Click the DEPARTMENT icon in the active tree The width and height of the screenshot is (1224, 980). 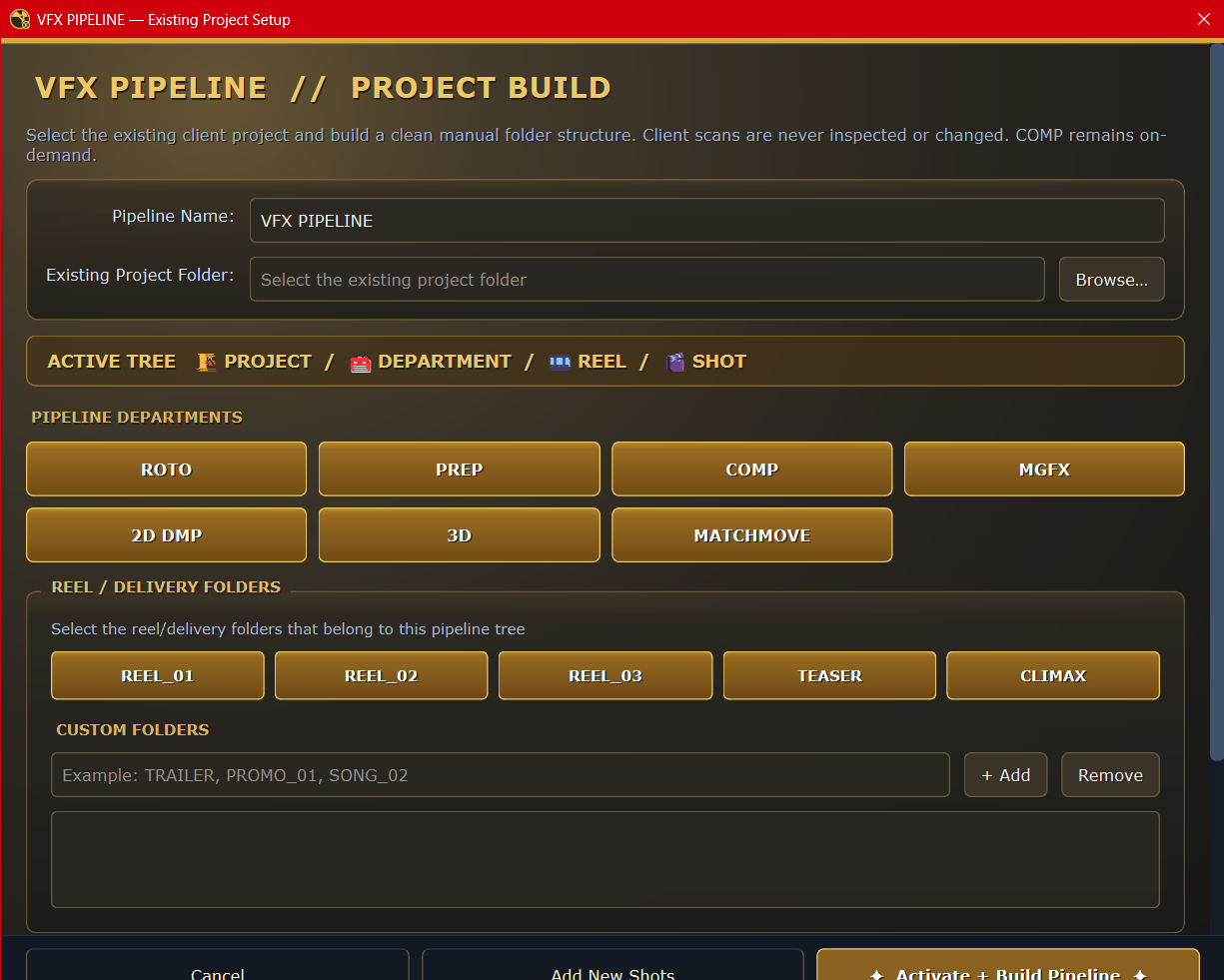(x=361, y=363)
